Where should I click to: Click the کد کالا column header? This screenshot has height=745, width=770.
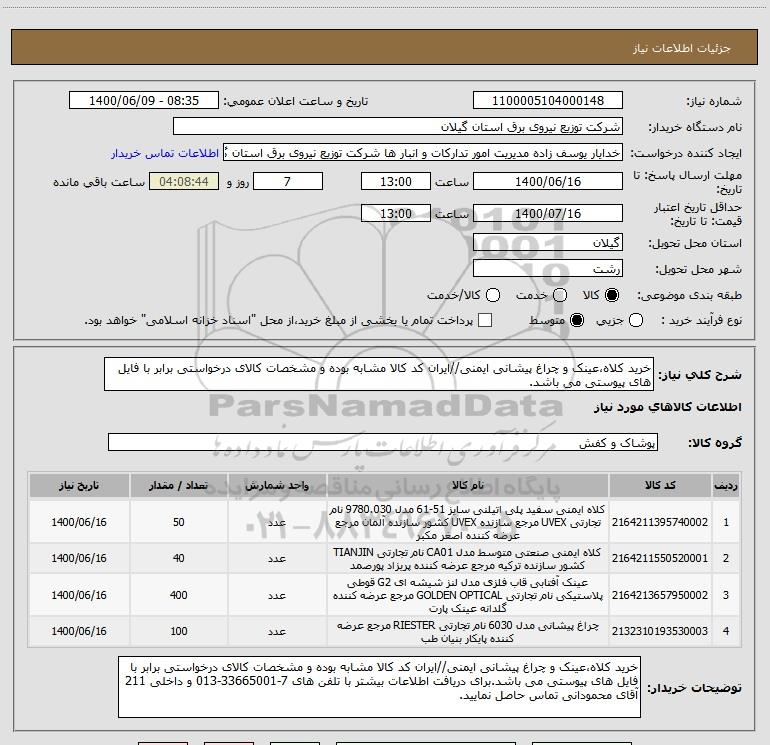[x=660, y=485]
